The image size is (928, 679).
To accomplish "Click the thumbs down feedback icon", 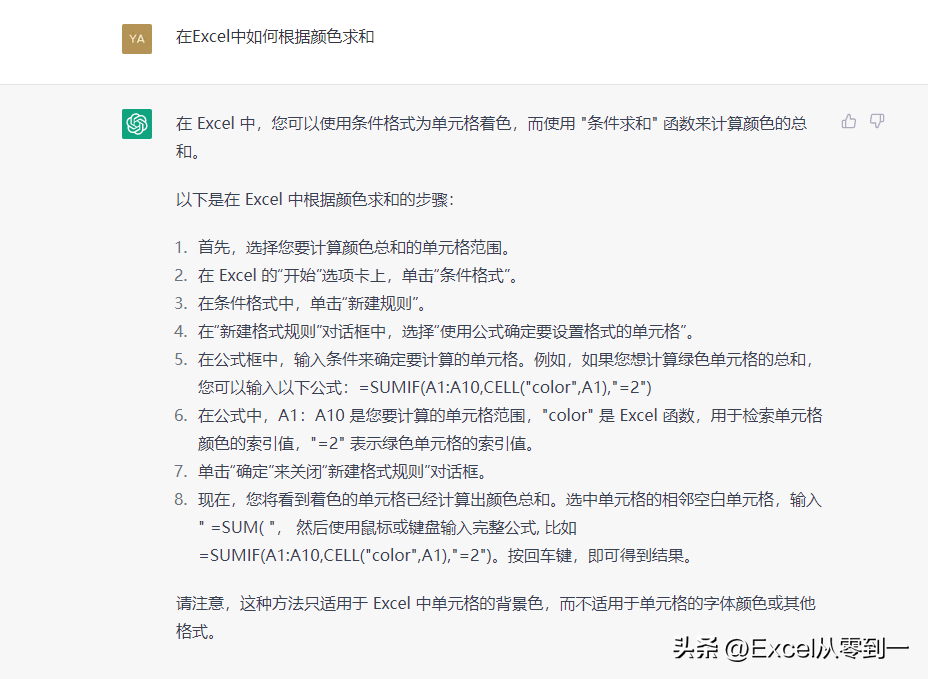I will [877, 121].
